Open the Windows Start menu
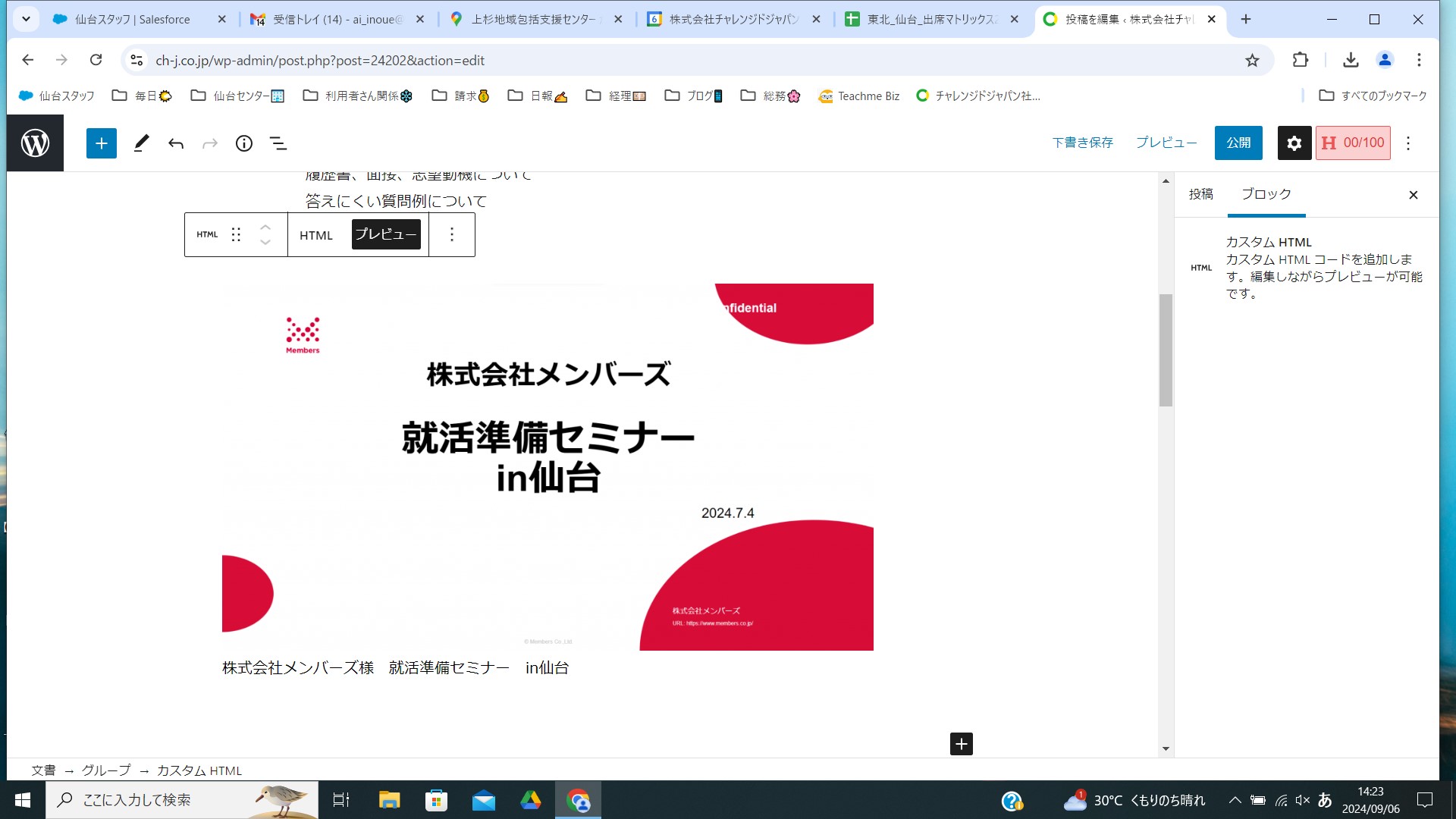The image size is (1456, 819). click(x=23, y=800)
